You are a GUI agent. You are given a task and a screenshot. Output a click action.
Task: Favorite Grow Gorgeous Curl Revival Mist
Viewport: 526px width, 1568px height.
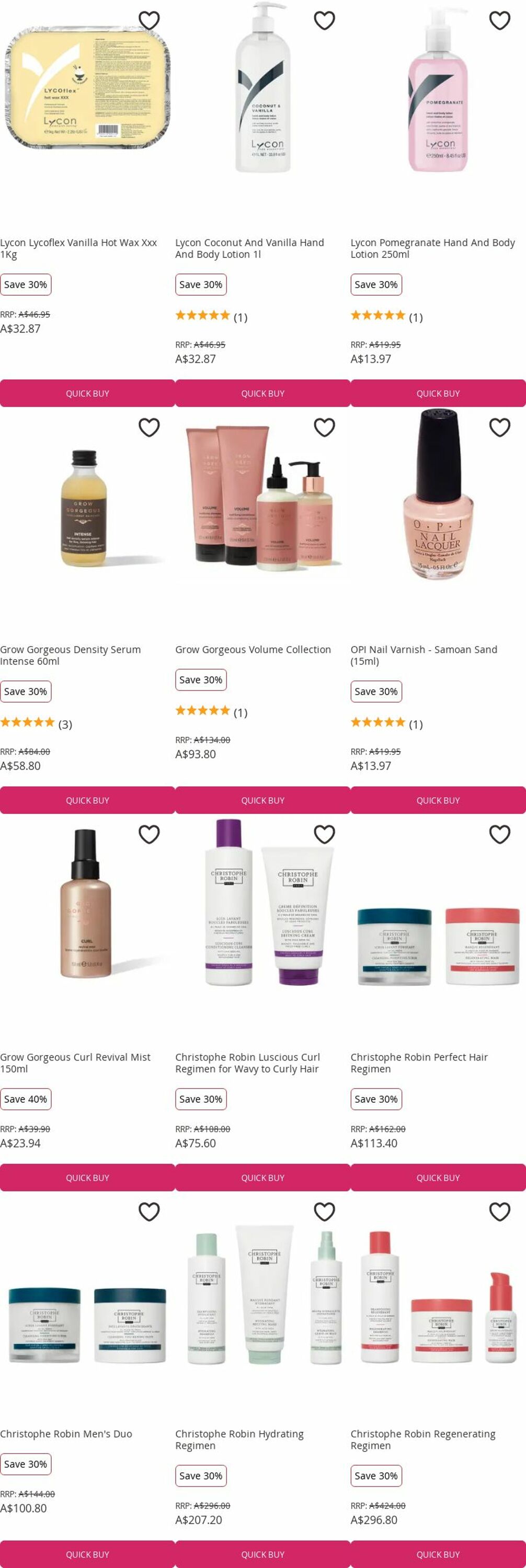pyautogui.click(x=149, y=834)
